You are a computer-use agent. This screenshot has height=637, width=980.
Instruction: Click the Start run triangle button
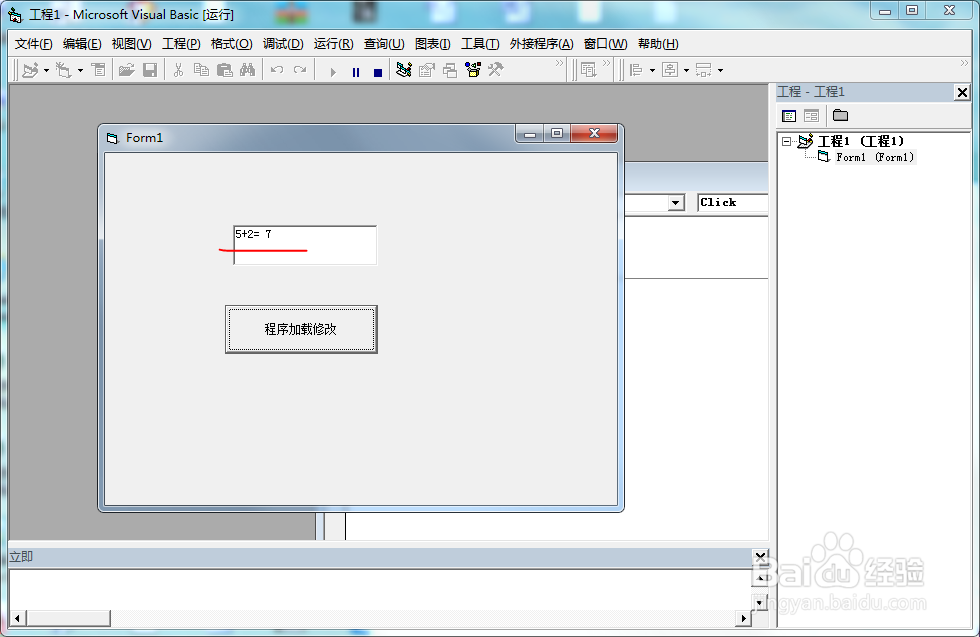(x=332, y=72)
